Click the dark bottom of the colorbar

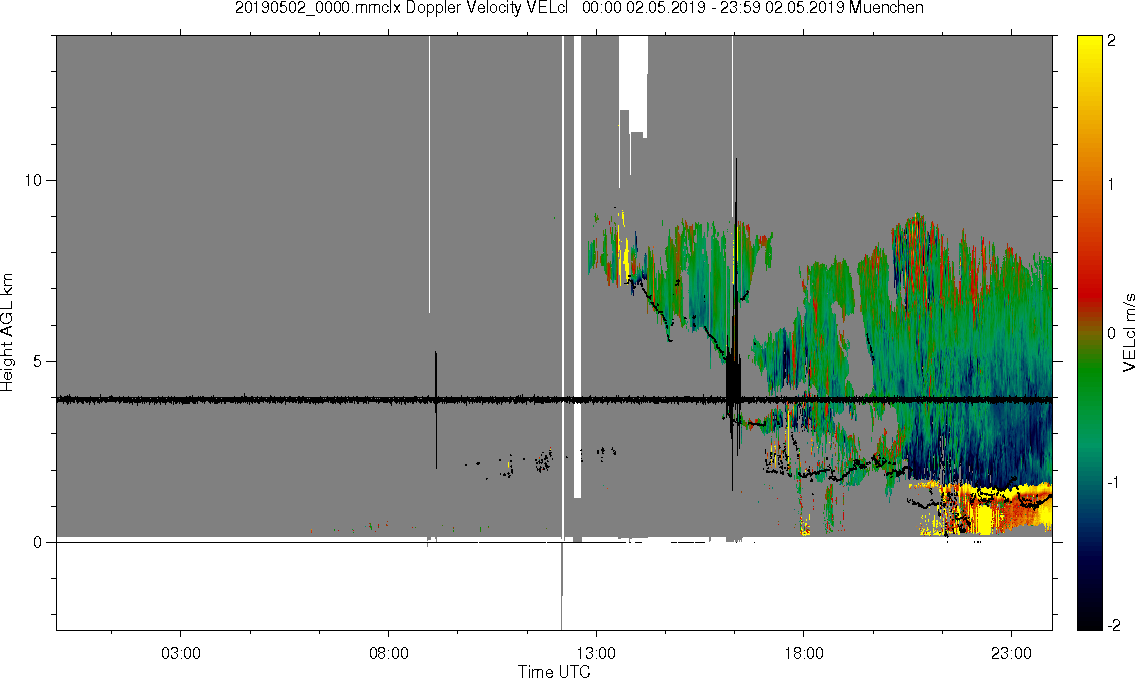coord(1089,619)
